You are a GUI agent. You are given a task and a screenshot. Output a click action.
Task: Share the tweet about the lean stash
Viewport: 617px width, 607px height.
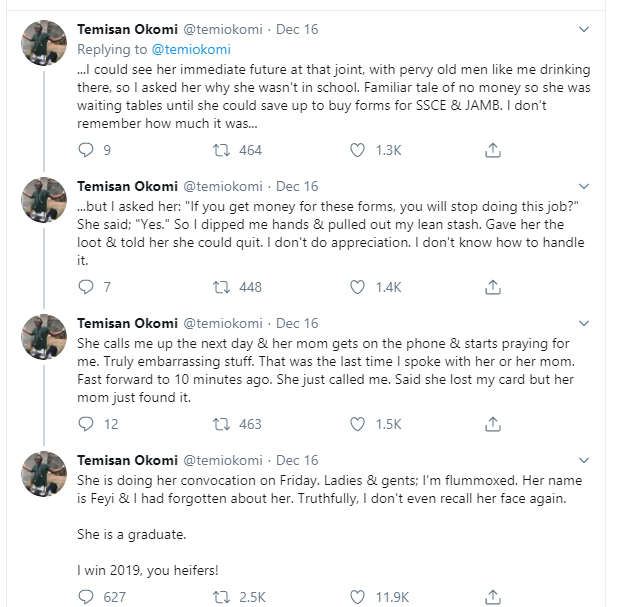pyautogui.click(x=493, y=287)
